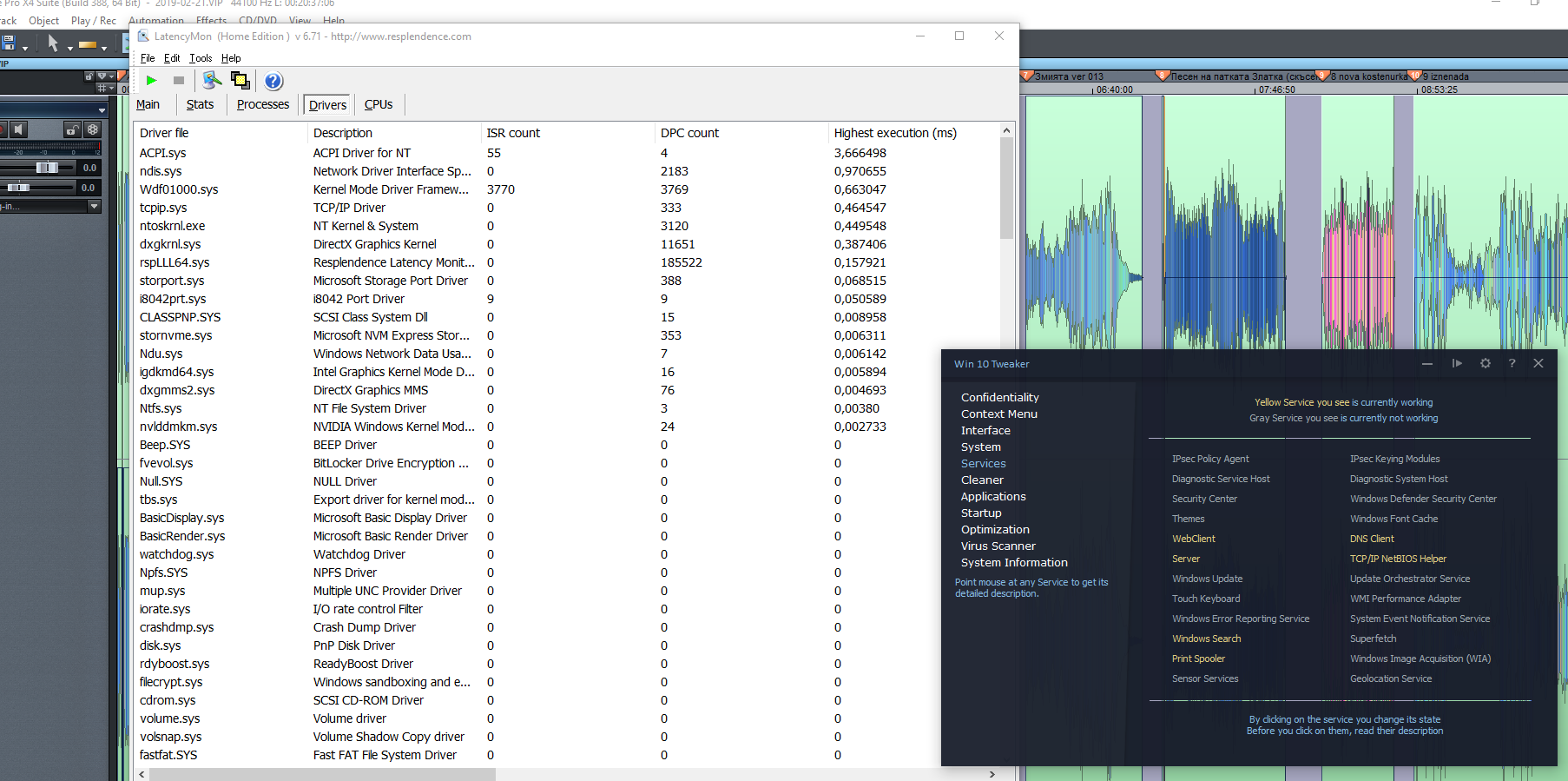Click the yellow overlapping windows toolbar icon
1568x781 pixels.
[x=240, y=81]
